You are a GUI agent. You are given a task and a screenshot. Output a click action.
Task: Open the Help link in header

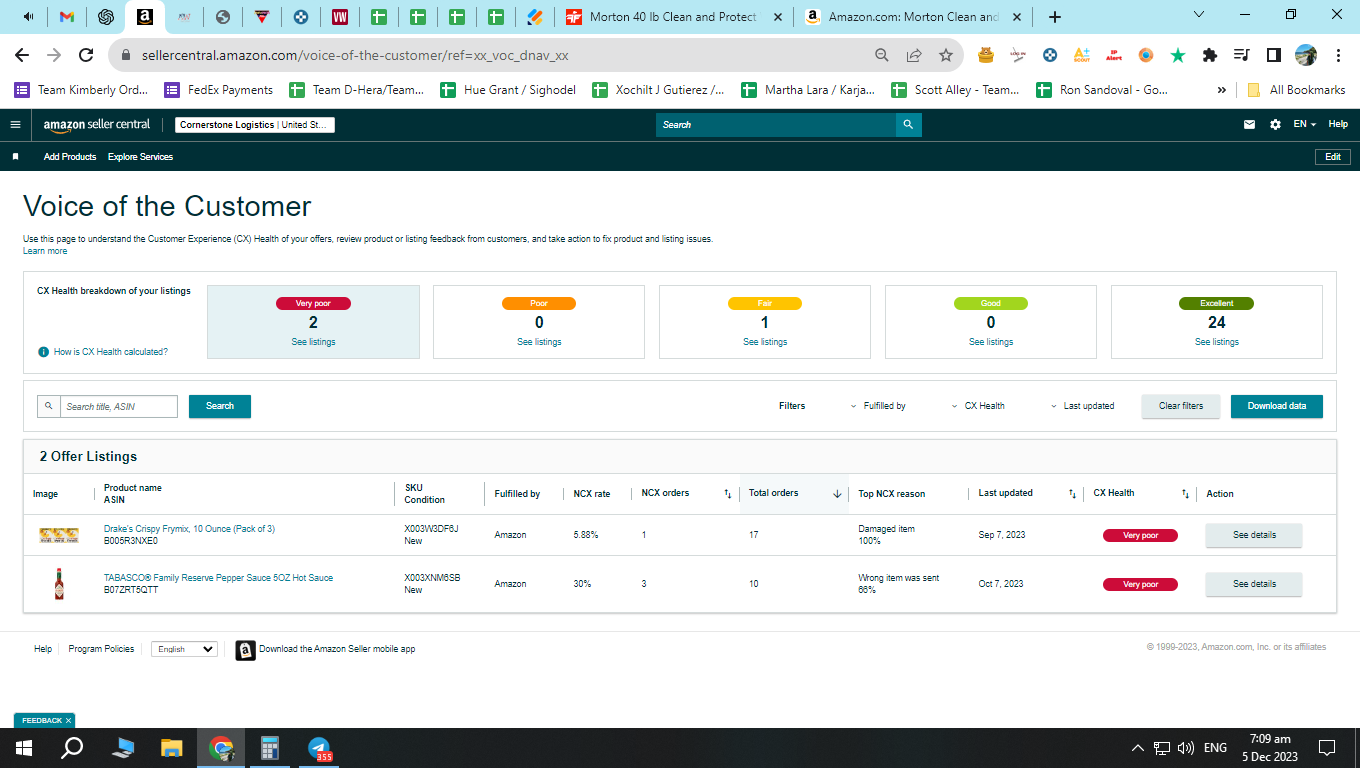pyautogui.click(x=1338, y=125)
